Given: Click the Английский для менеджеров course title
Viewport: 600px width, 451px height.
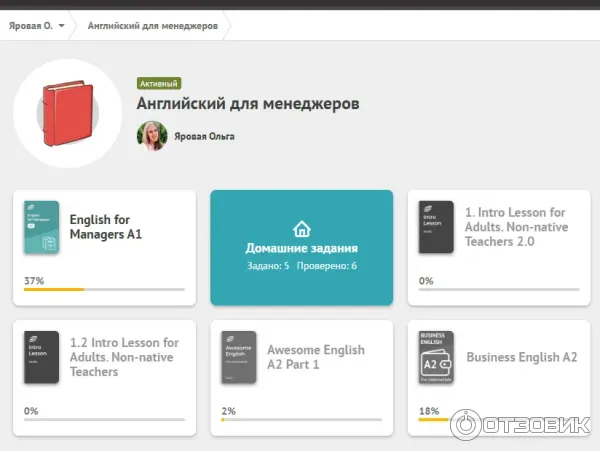Looking at the screenshot, I should [248, 104].
